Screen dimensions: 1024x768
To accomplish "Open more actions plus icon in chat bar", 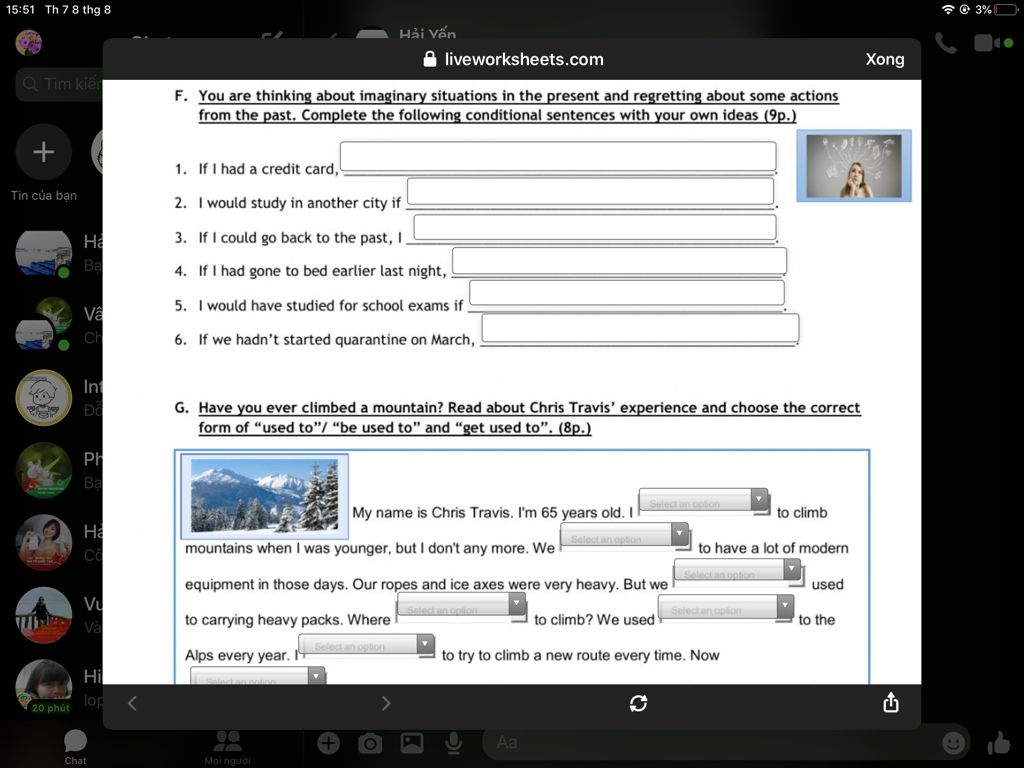I will point(328,743).
